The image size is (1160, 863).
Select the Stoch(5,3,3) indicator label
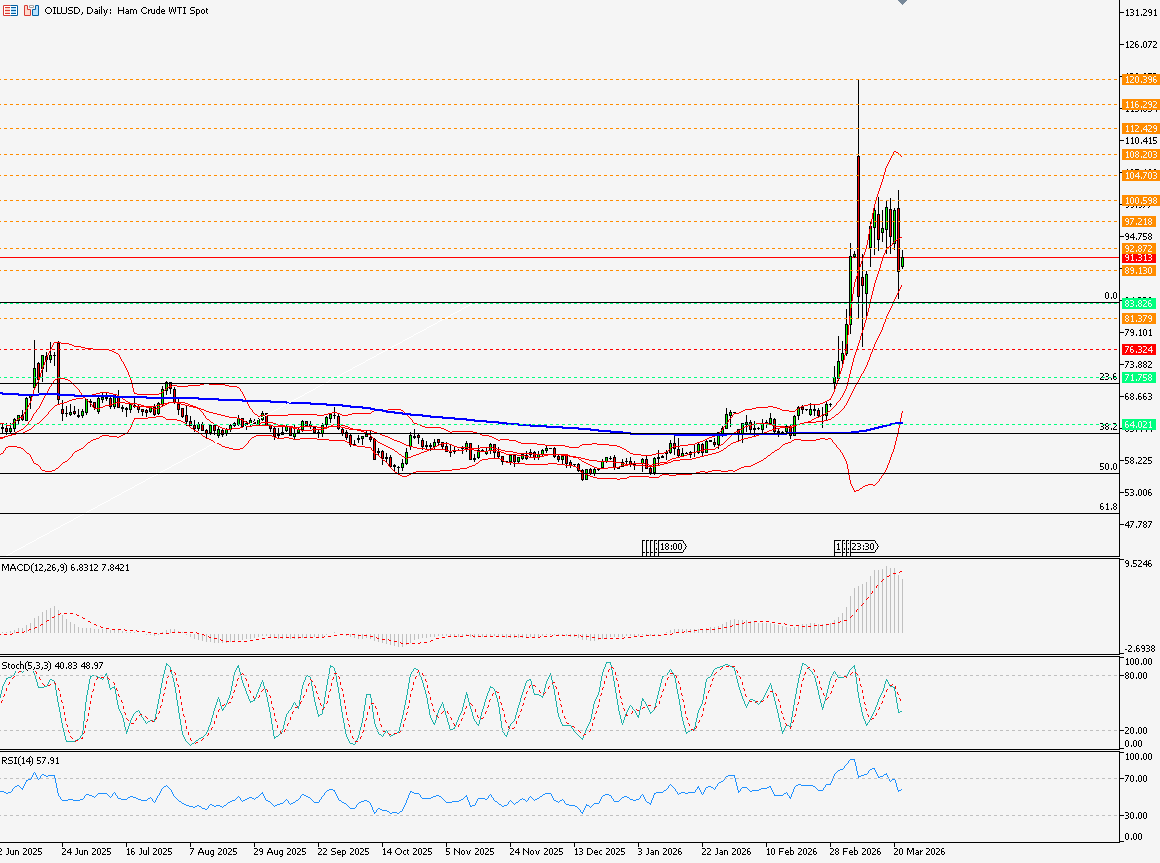[52, 665]
